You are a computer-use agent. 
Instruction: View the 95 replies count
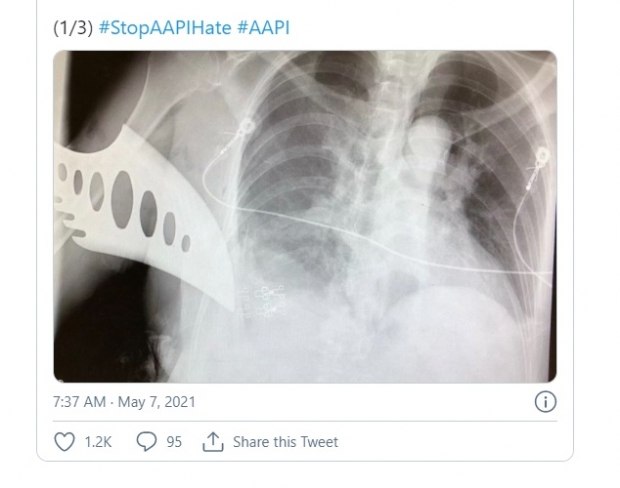[x=174, y=441]
